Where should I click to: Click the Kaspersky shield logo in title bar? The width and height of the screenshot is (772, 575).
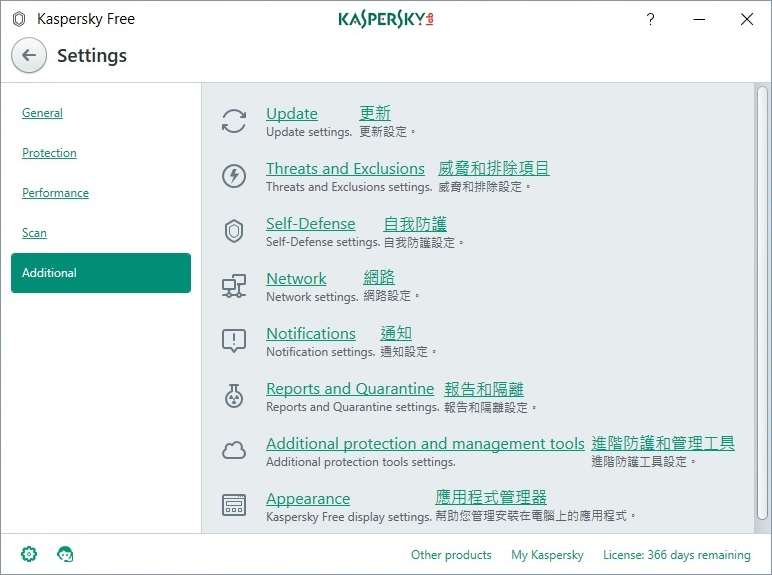[x=19, y=19]
